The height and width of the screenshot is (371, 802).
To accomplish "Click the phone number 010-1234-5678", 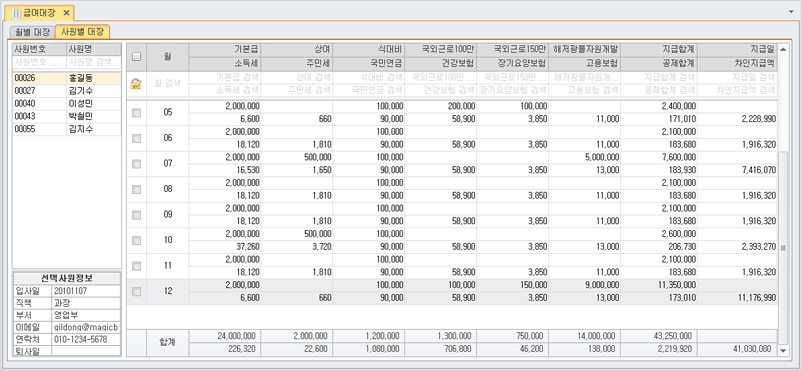I will click(86, 339).
